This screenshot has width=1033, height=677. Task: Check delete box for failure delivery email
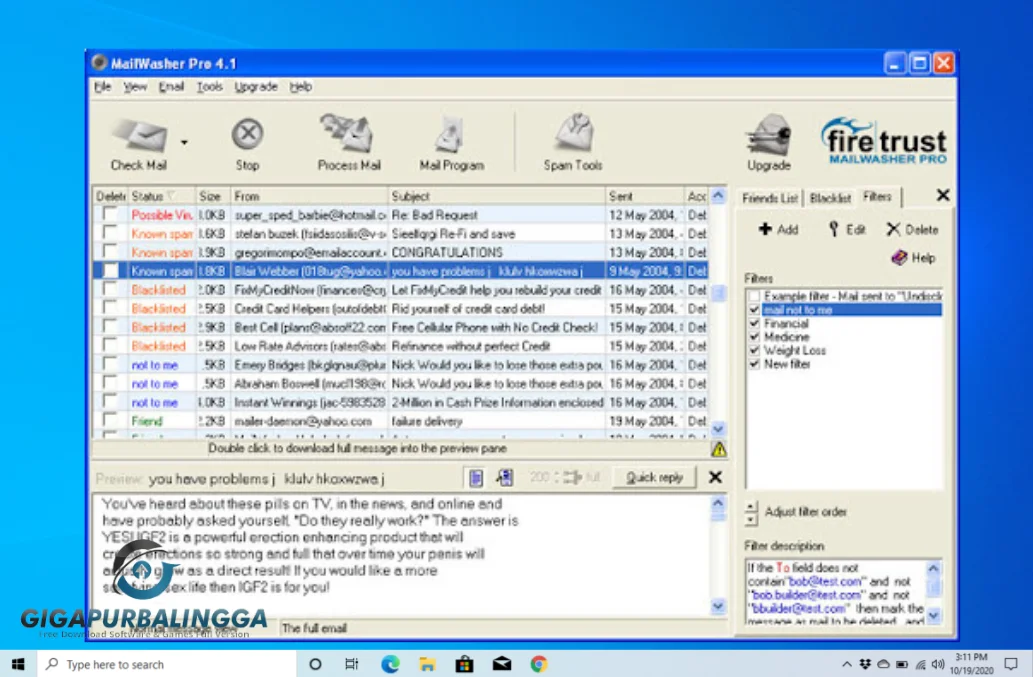(110, 421)
